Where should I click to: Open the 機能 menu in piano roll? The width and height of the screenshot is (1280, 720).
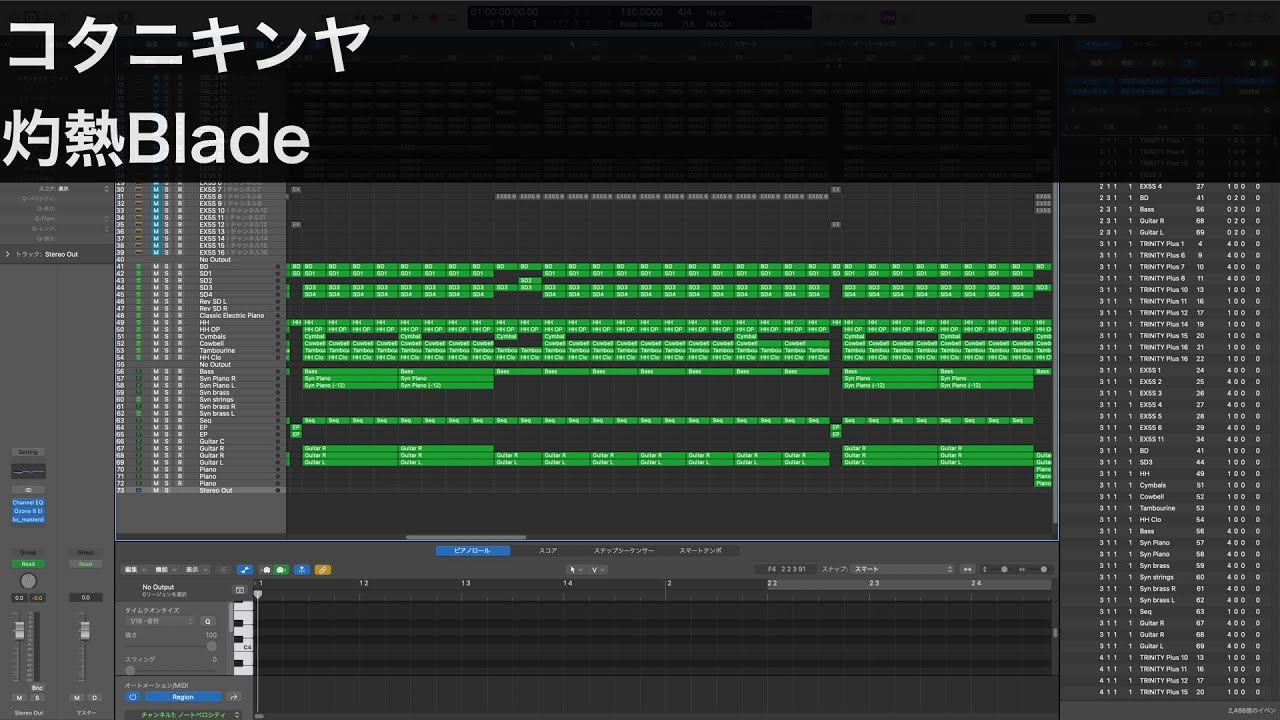[165, 569]
